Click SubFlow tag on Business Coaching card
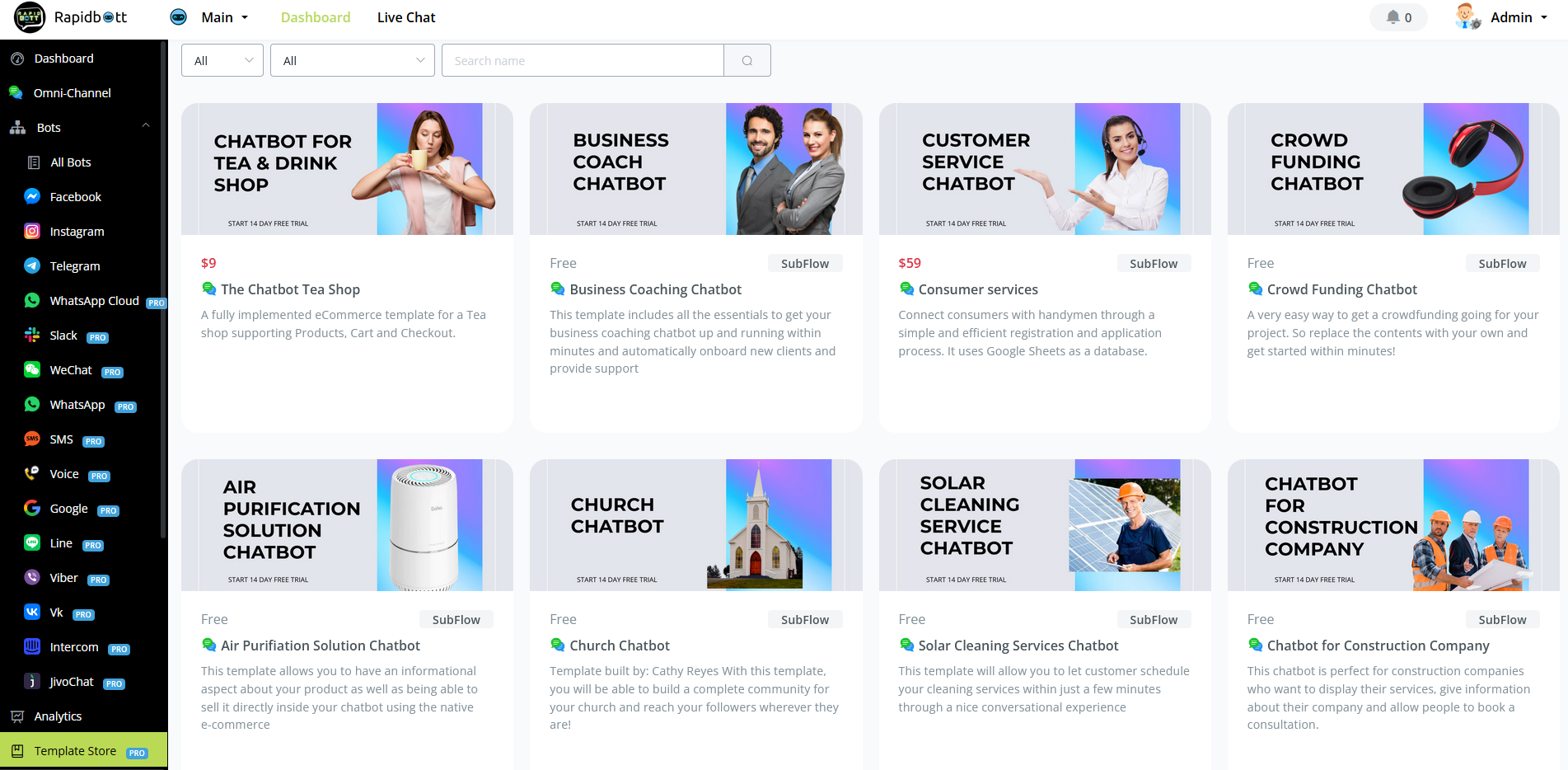 (805, 263)
